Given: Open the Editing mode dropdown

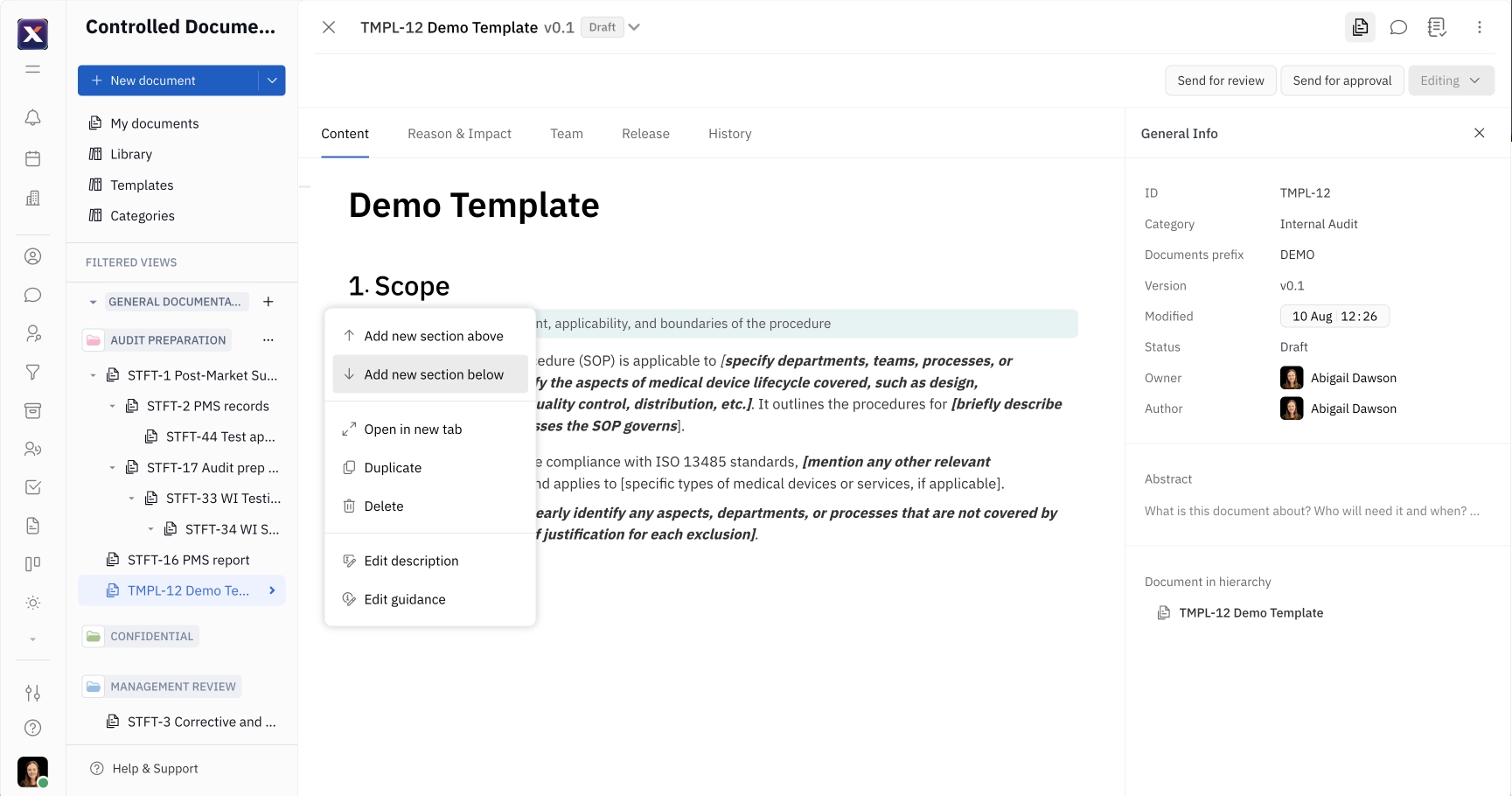Looking at the screenshot, I should pos(1450,80).
